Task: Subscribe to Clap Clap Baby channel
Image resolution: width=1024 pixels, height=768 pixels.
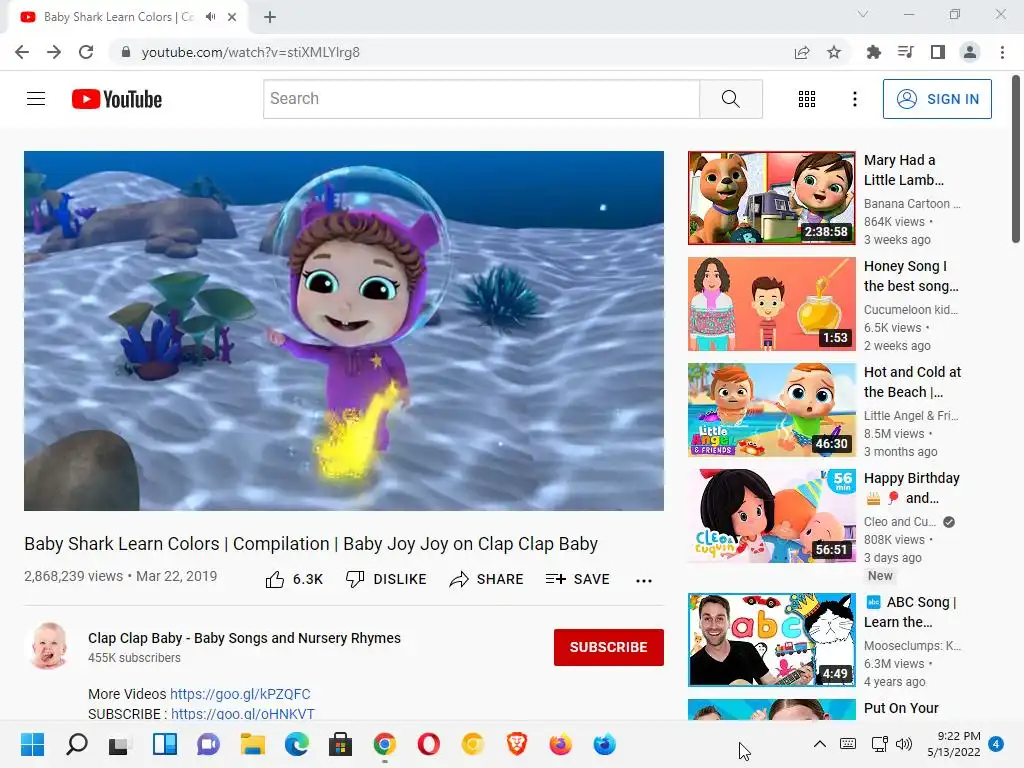Action: click(609, 647)
